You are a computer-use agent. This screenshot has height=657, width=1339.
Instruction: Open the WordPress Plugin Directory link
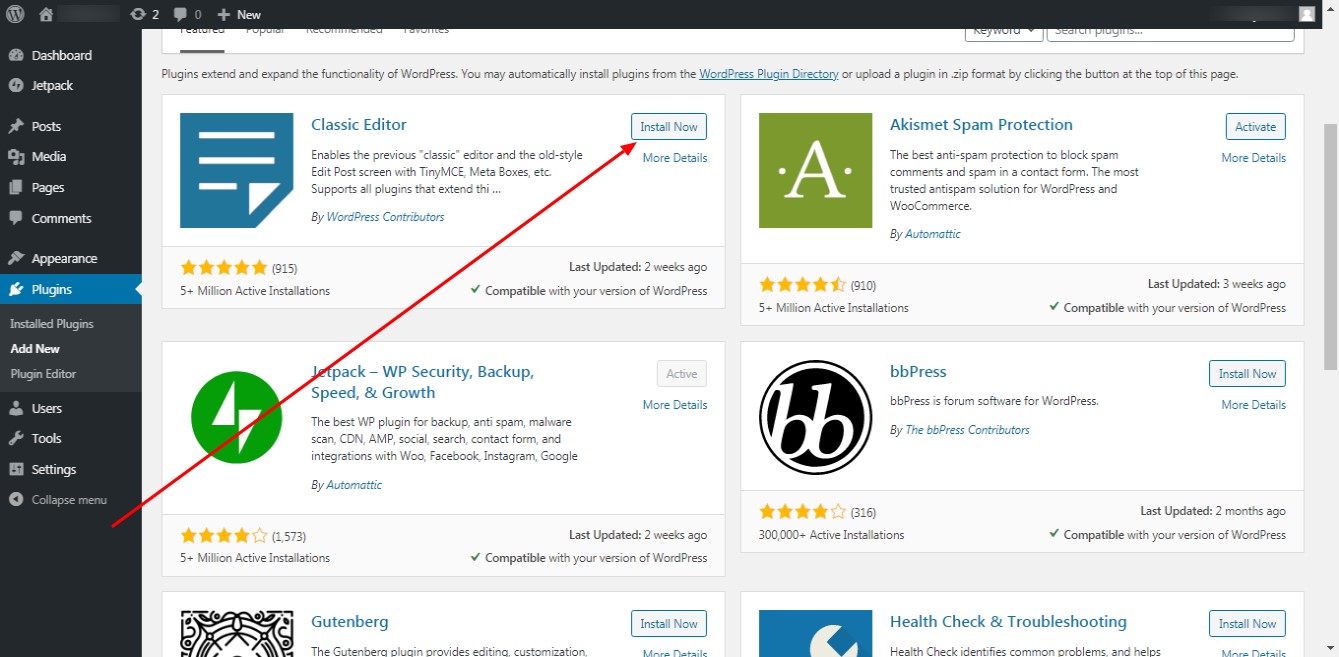pyautogui.click(x=768, y=74)
